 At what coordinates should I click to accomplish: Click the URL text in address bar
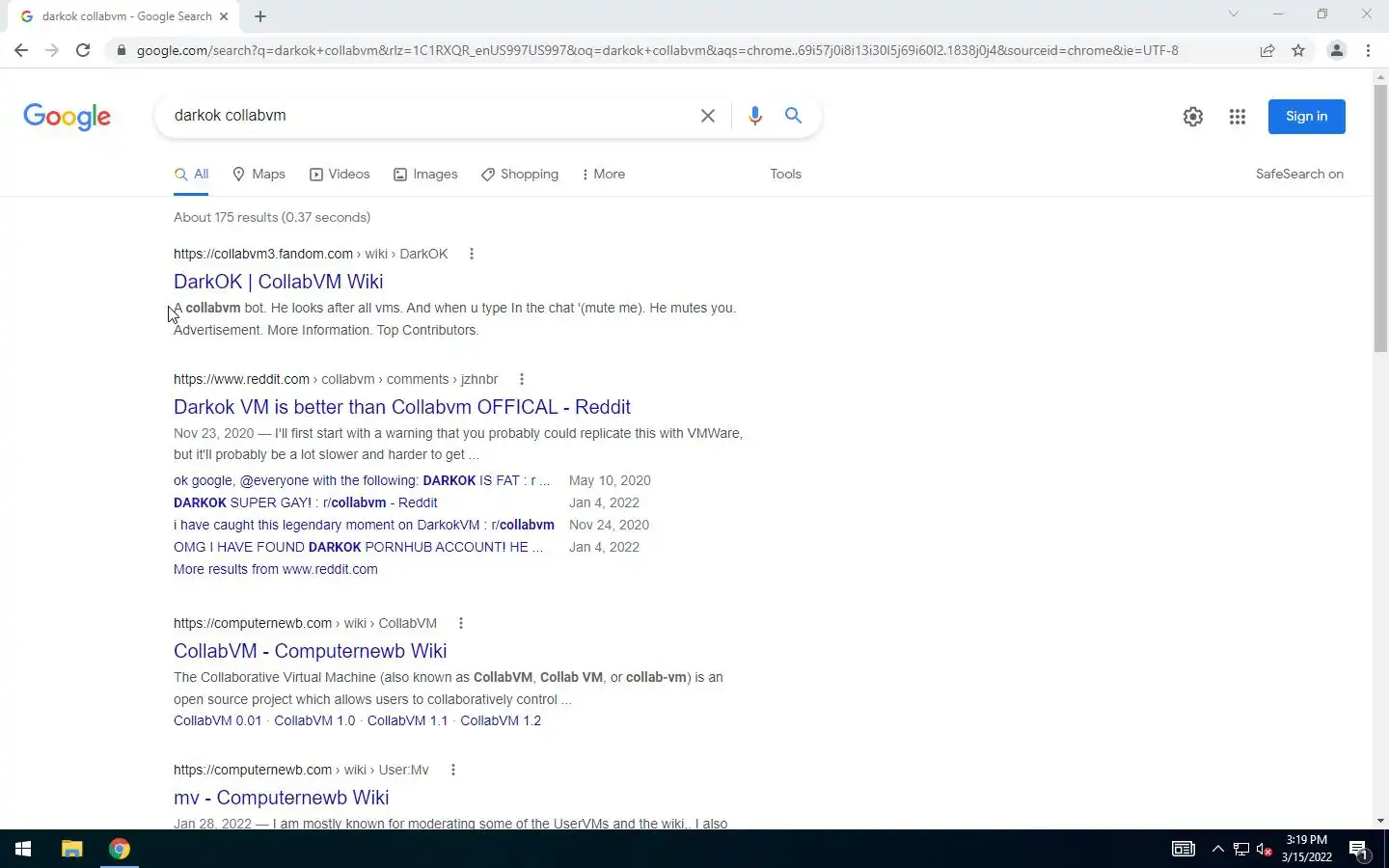657,50
